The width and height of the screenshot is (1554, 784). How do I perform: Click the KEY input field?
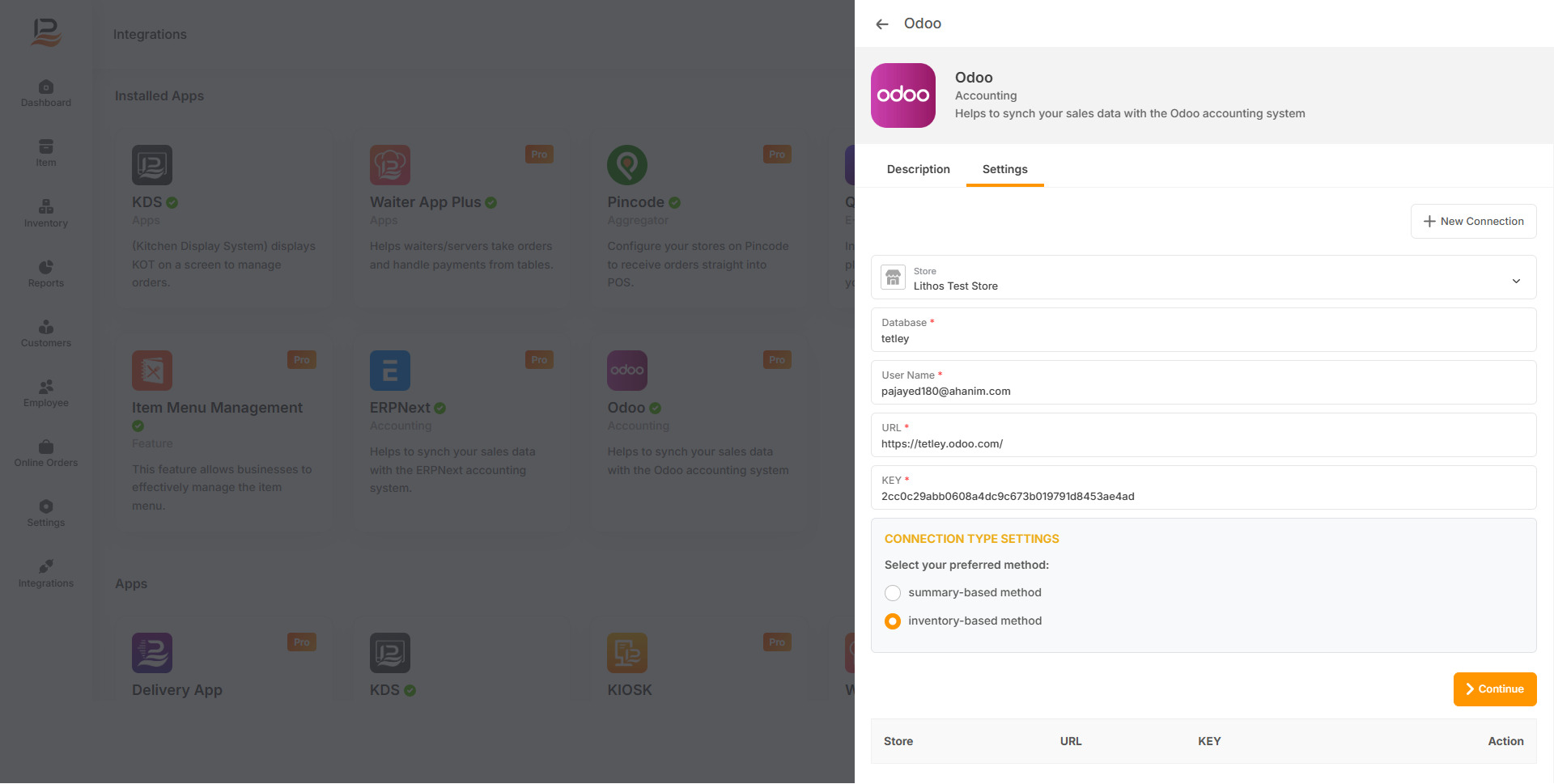(x=1204, y=488)
